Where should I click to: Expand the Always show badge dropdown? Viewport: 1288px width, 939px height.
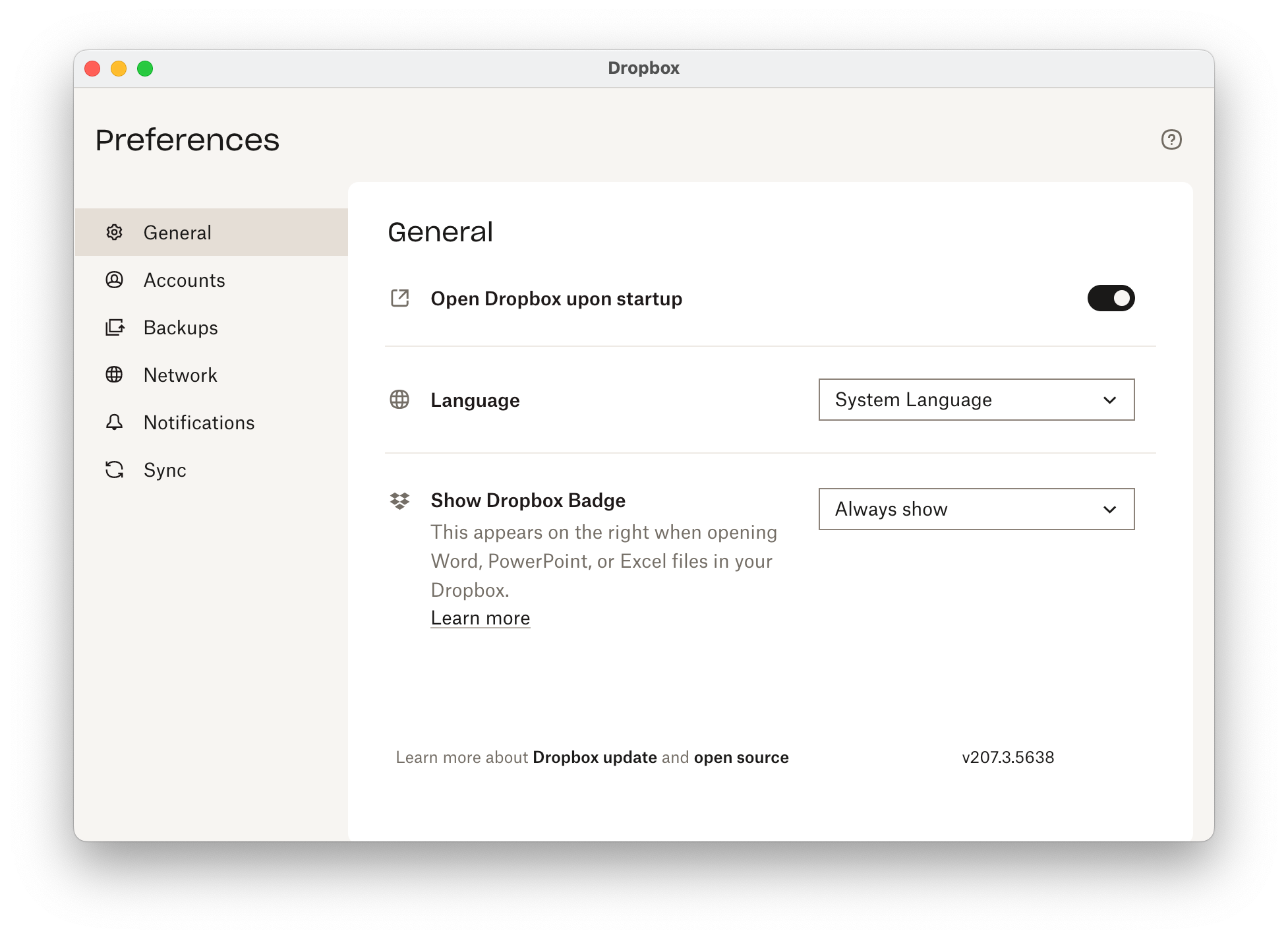coord(976,509)
